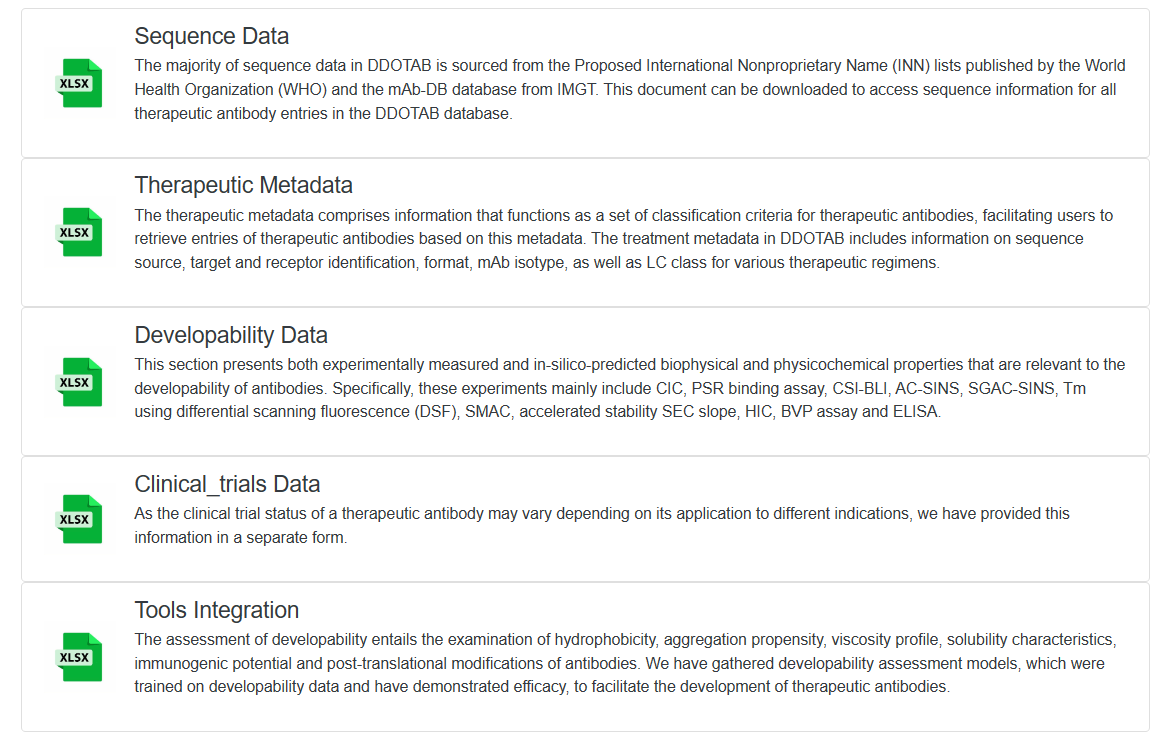Click the Tools Integration heading
This screenshot has height=742, width=1166.
point(216,610)
